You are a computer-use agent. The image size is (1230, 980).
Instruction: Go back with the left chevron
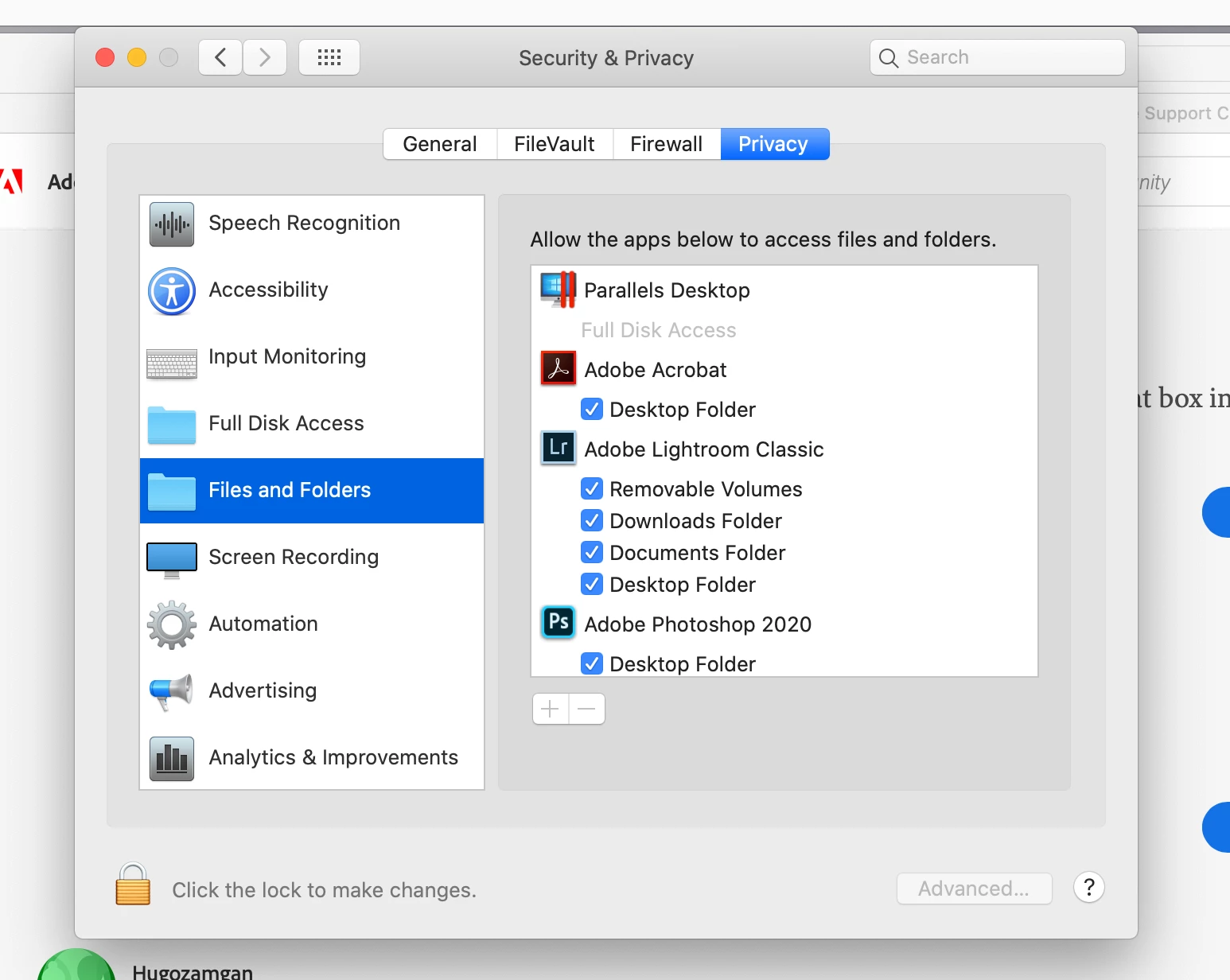tap(220, 57)
